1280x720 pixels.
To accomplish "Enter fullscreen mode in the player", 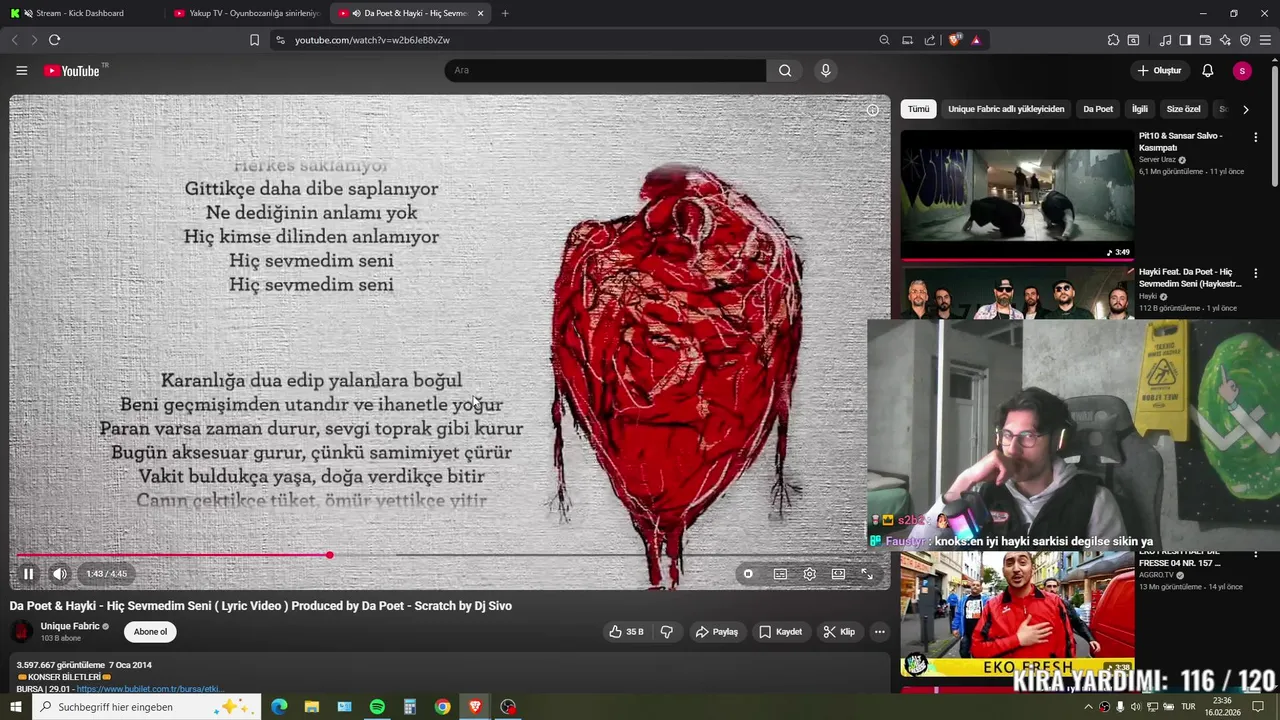I will pos(867,574).
